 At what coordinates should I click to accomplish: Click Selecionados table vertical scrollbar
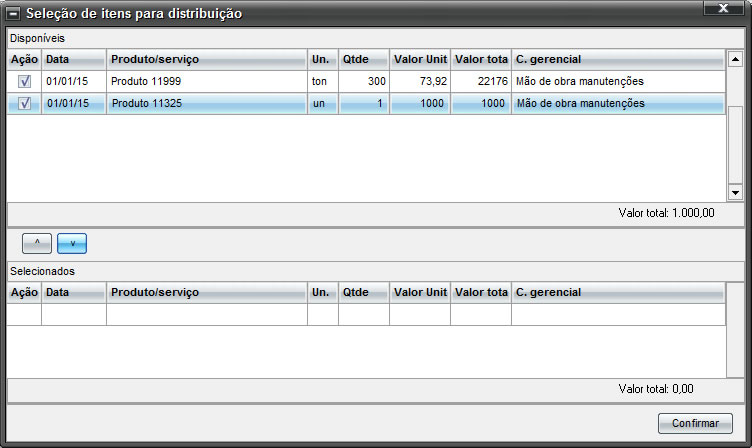point(735,330)
